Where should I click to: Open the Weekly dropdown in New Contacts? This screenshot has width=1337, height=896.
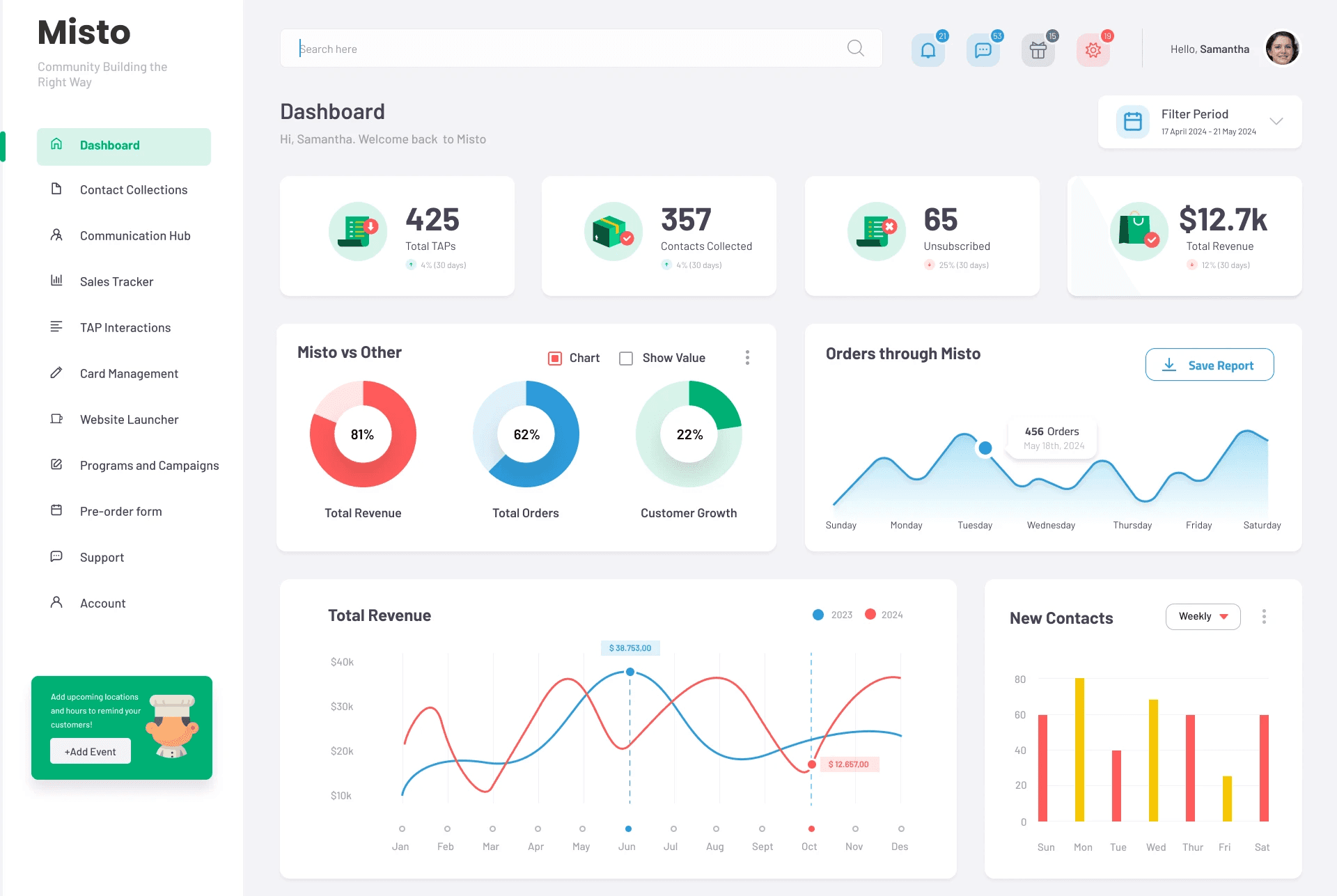click(1203, 617)
